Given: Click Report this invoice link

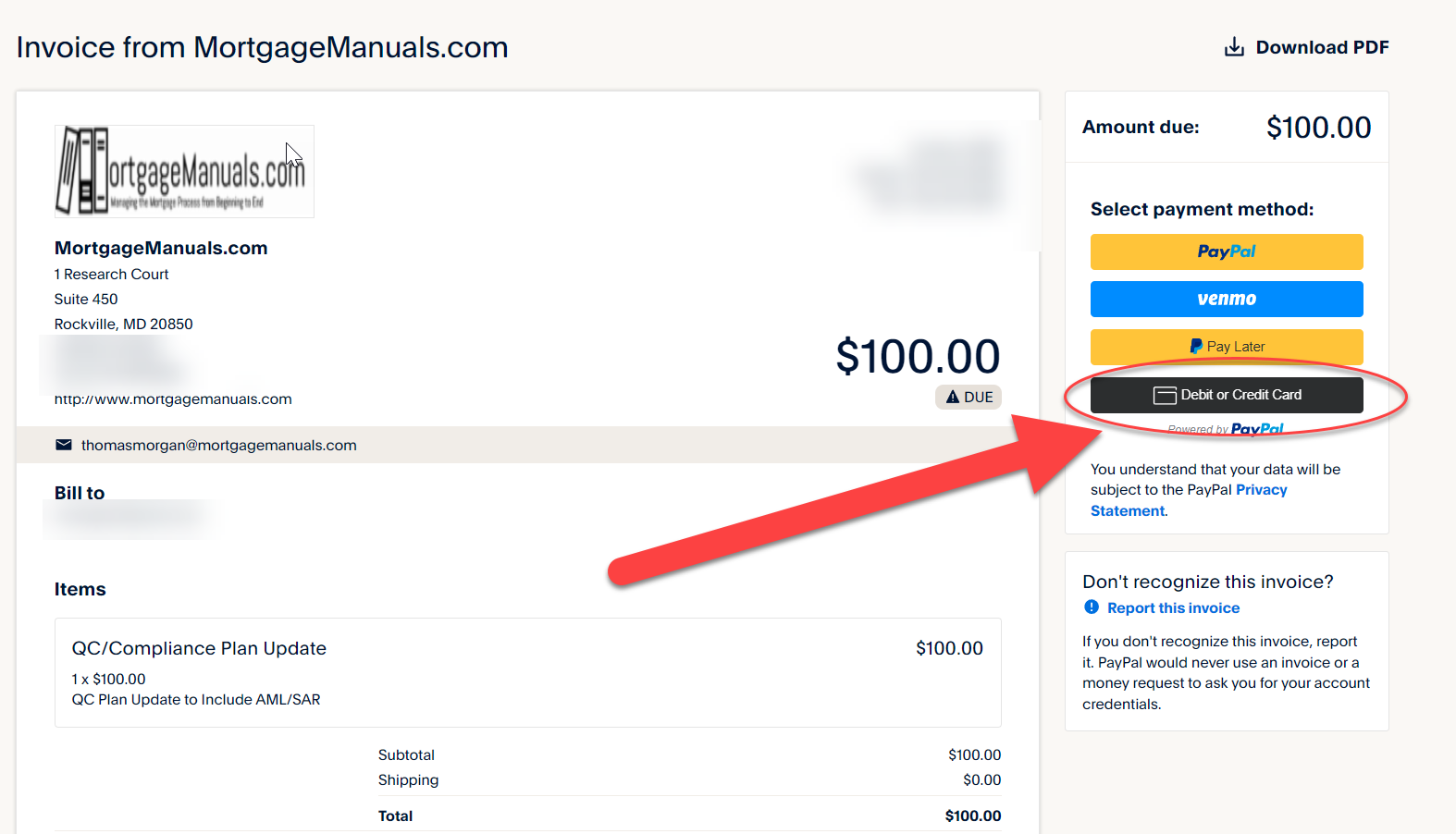Looking at the screenshot, I should coord(1173,607).
